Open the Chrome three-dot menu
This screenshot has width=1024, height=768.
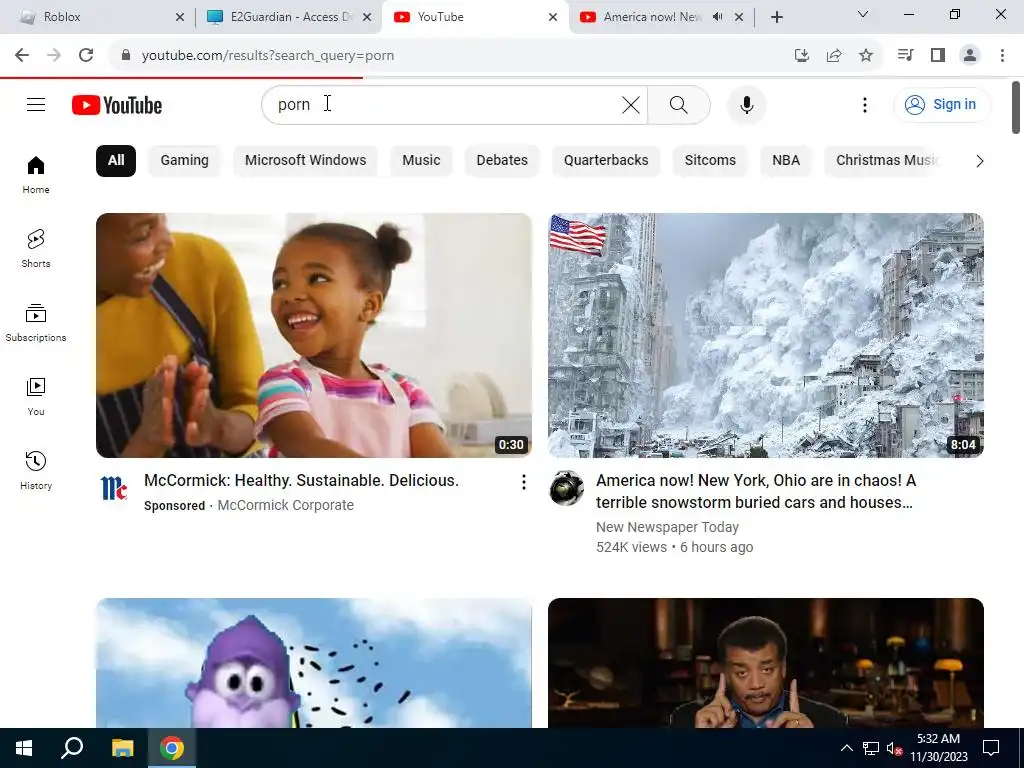click(x=1002, y=56)
